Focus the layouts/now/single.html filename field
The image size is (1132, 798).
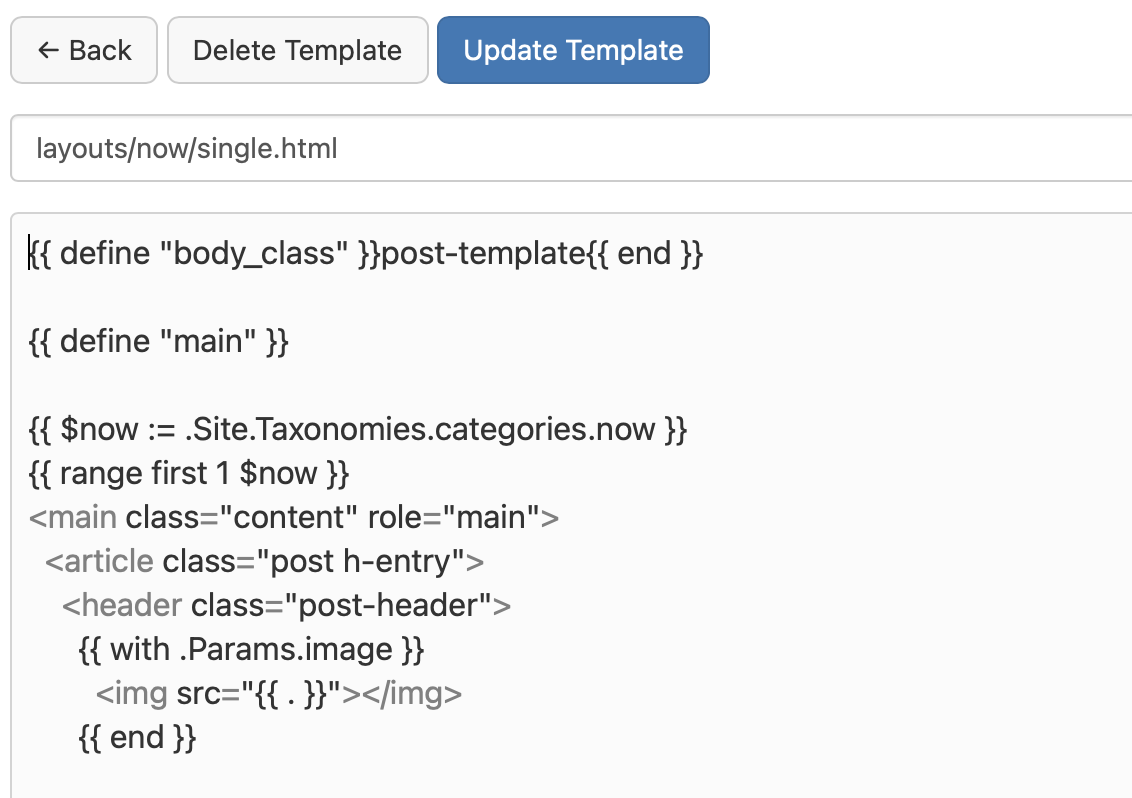(x=571, y=148)
